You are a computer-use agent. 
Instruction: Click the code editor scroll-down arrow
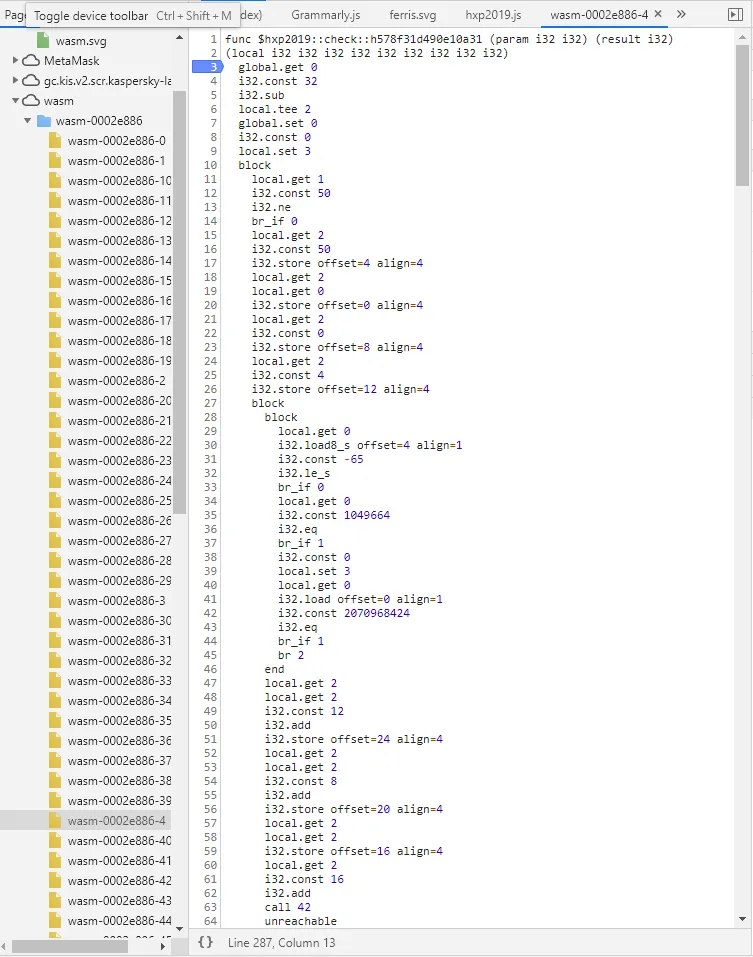742,919
